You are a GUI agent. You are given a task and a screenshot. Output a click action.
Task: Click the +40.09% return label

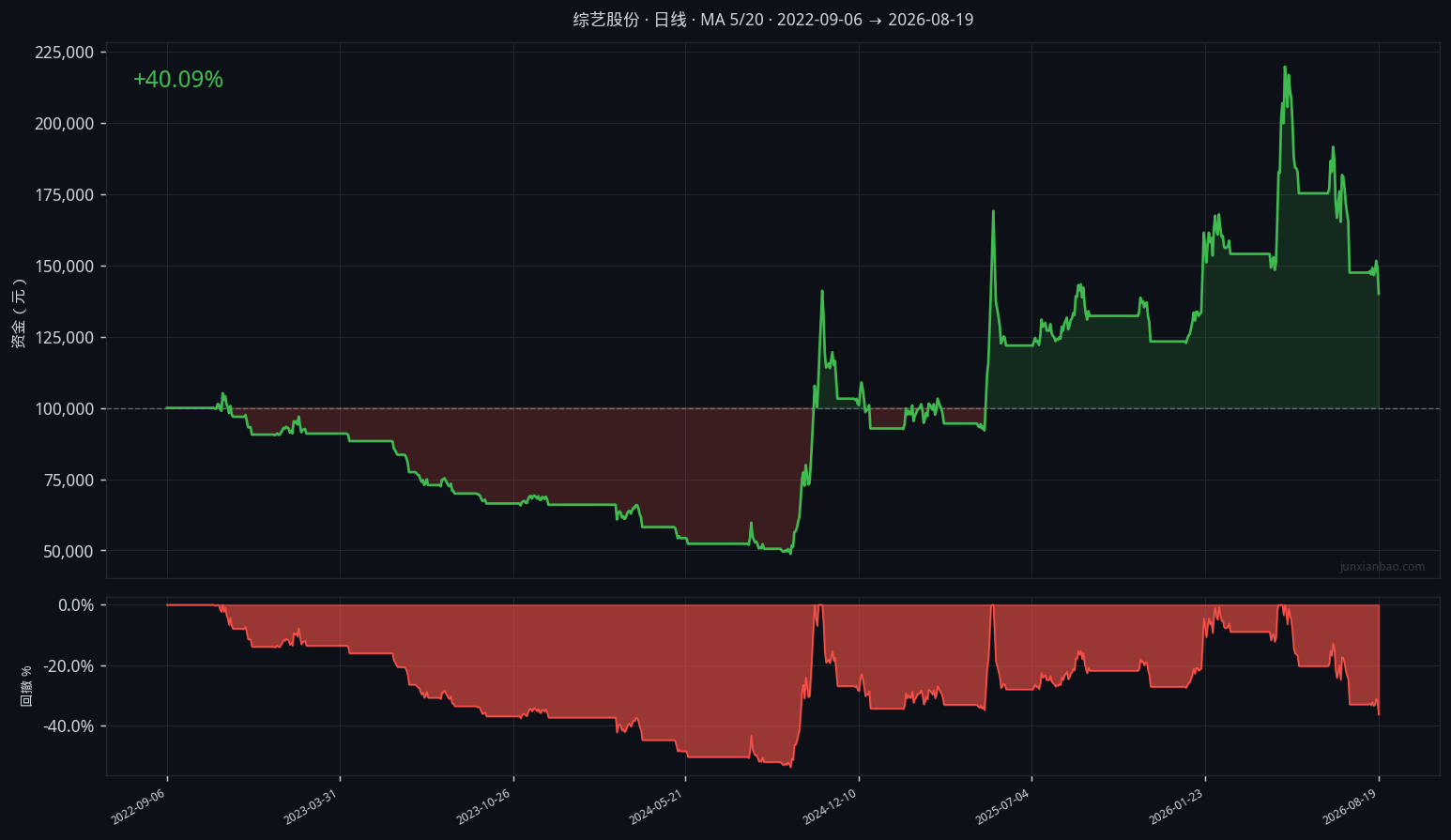[178, 80]
